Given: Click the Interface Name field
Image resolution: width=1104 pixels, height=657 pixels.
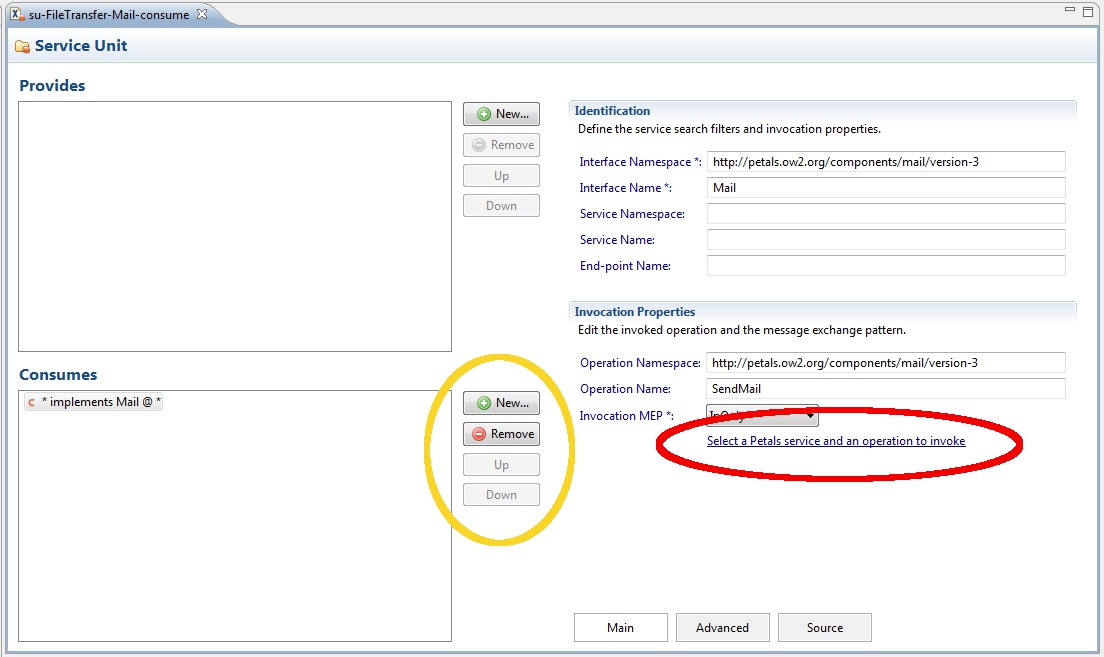Looking at the screenshot, I should pos(885,188).
